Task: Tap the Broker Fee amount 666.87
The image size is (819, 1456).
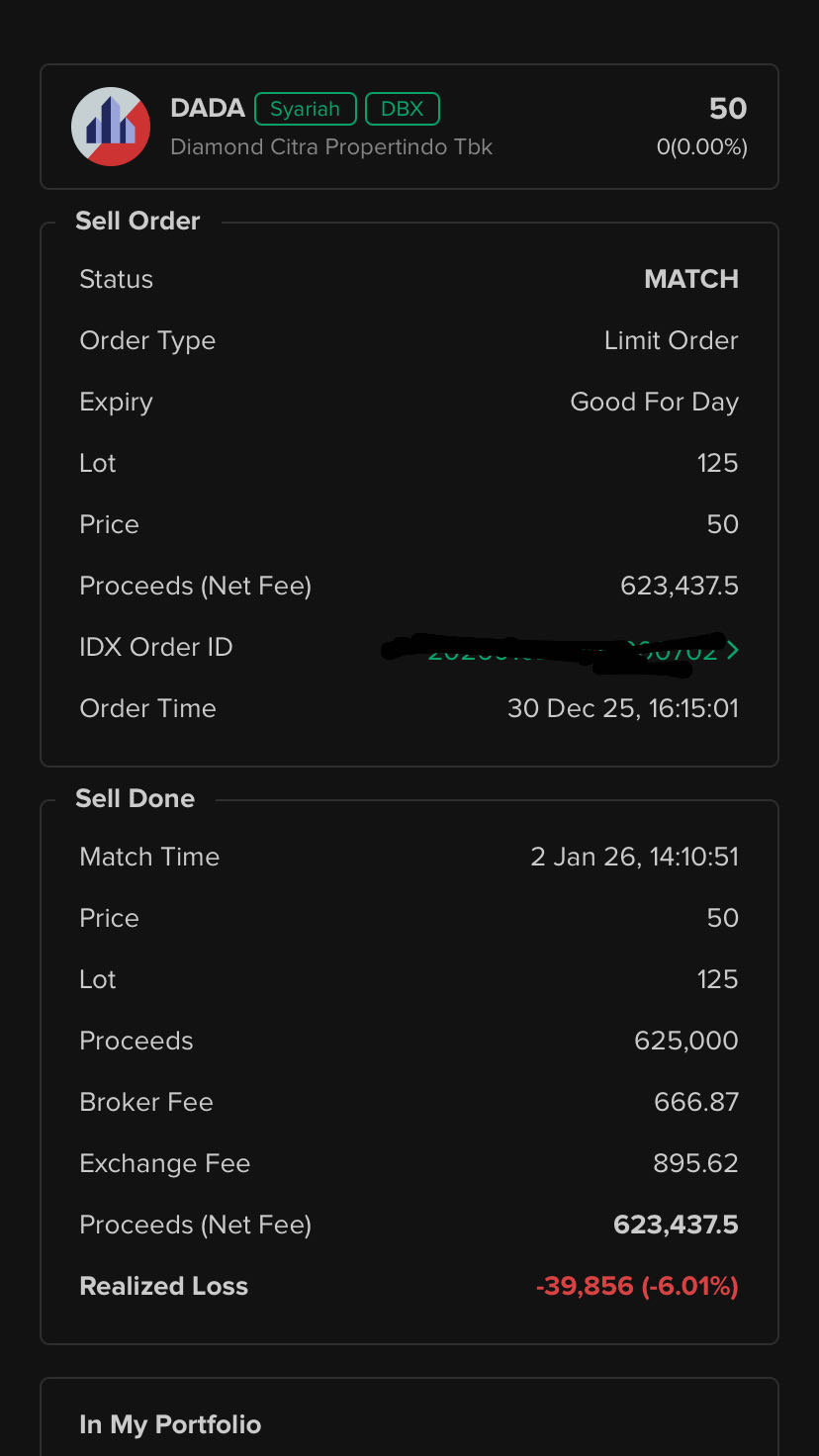Action: pyautogui.click(x=695, y=1102)
